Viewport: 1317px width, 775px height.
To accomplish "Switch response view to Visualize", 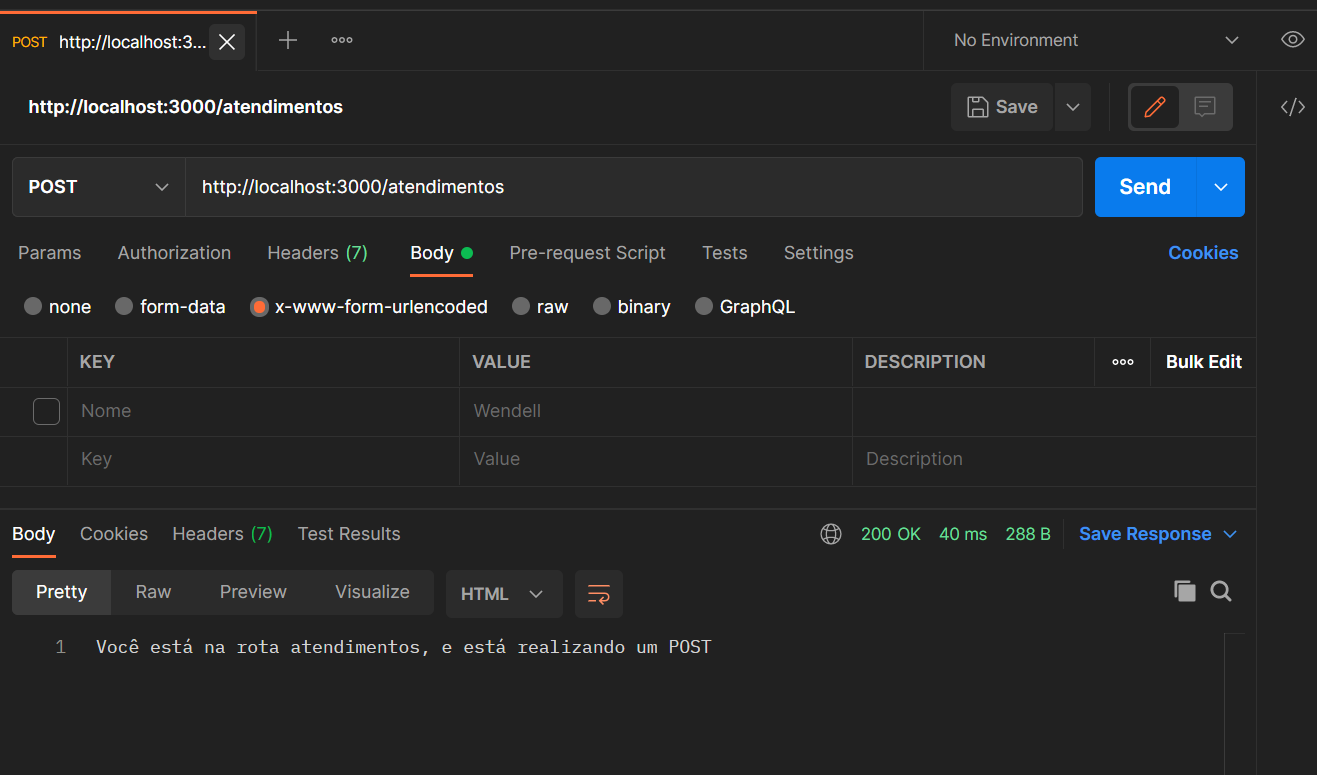I will click(372, 592).
